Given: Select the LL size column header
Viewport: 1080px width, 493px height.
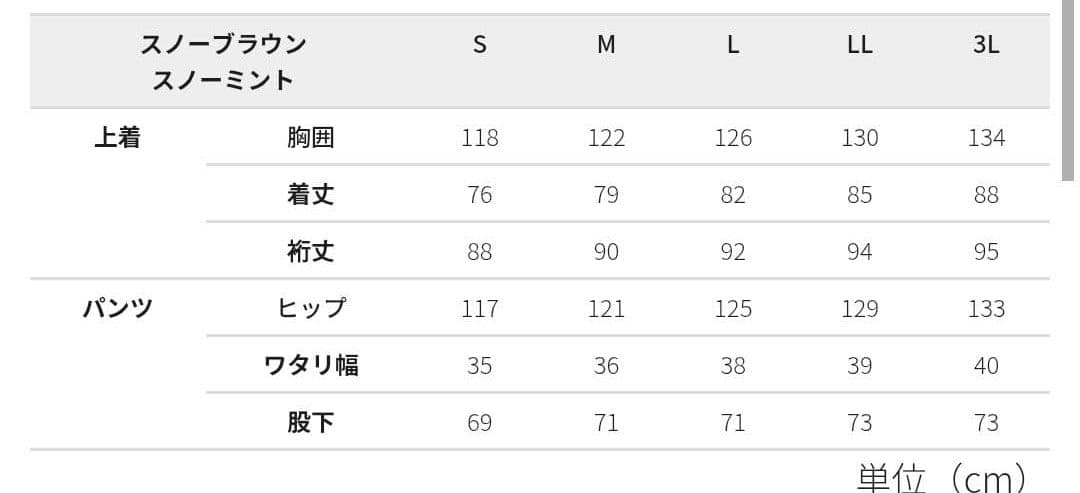Looking at the screenshot, I should coord(859,45).
